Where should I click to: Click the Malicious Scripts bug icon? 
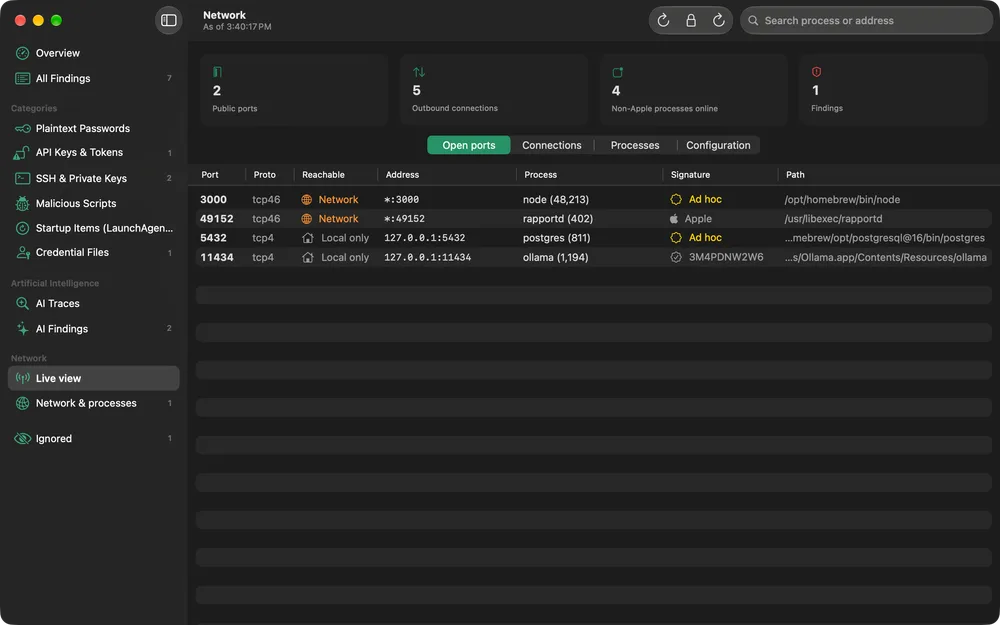[22, 203]
